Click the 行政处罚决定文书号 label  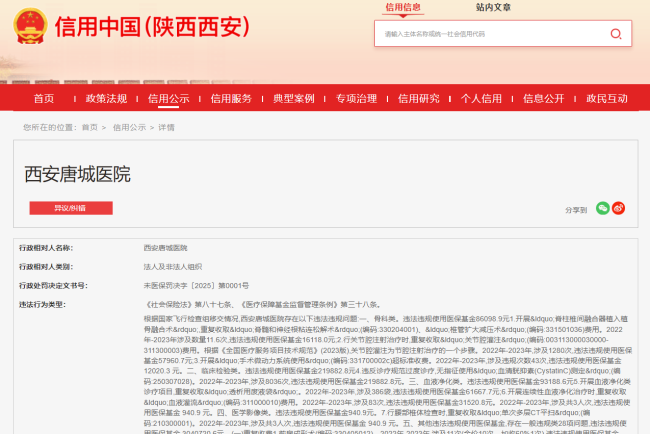coord(53,286)
